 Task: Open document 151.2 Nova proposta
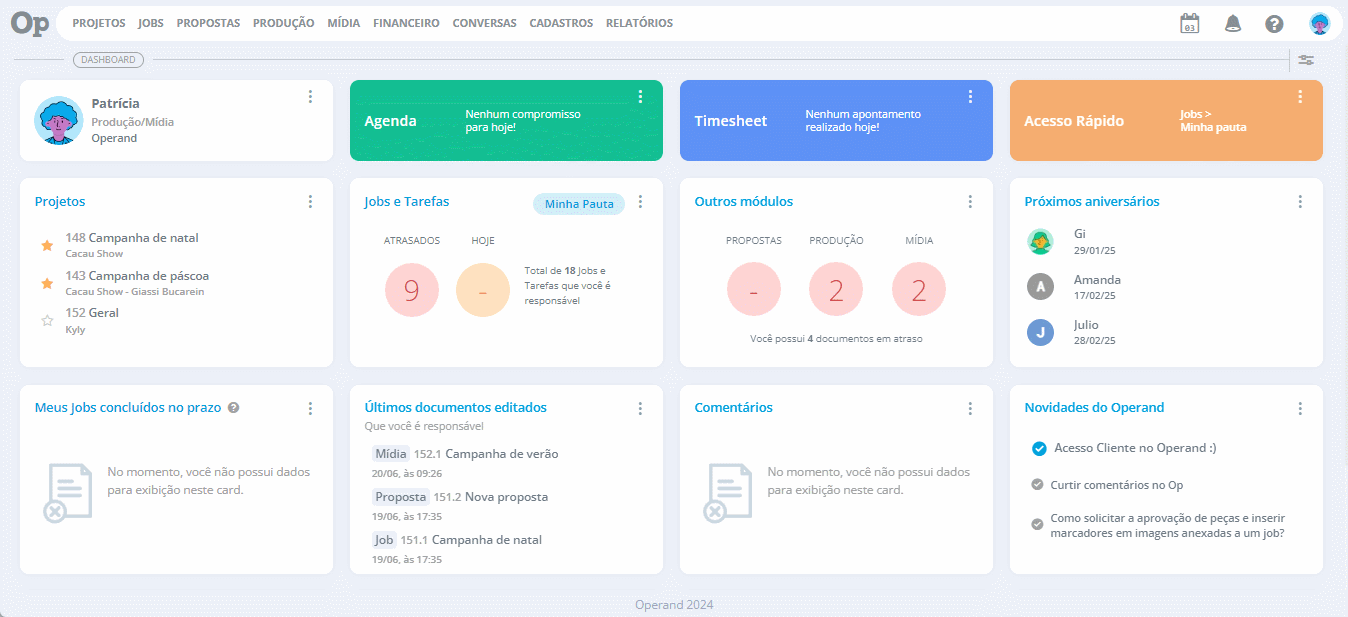[491, 497]
